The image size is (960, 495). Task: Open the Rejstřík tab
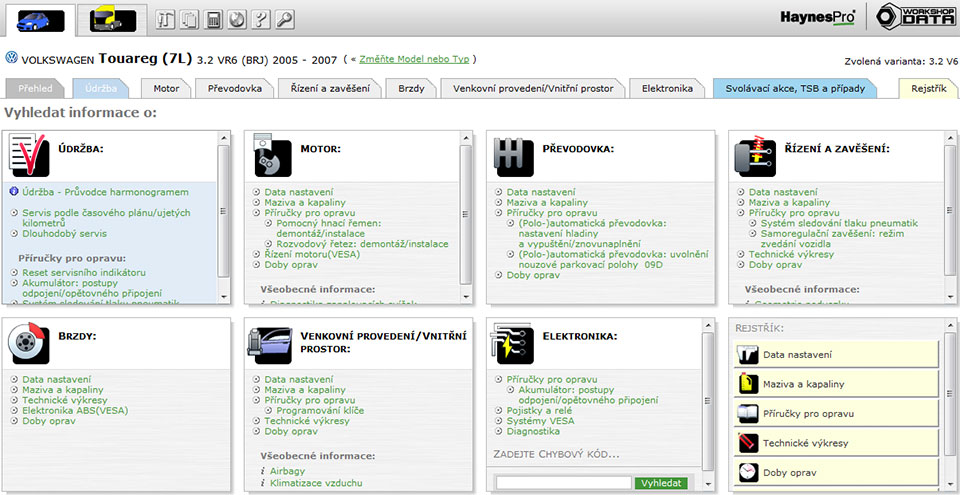point(928,88)
